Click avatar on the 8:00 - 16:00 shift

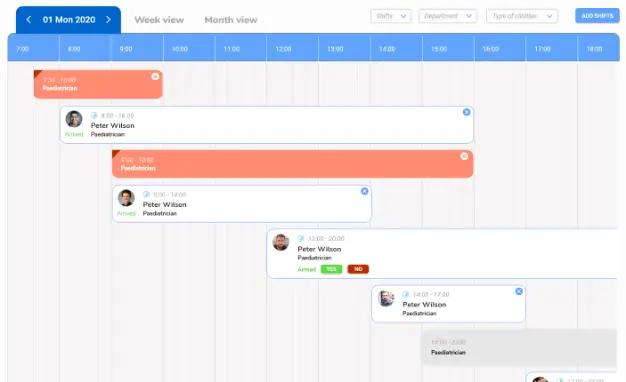tap(74, 119)
